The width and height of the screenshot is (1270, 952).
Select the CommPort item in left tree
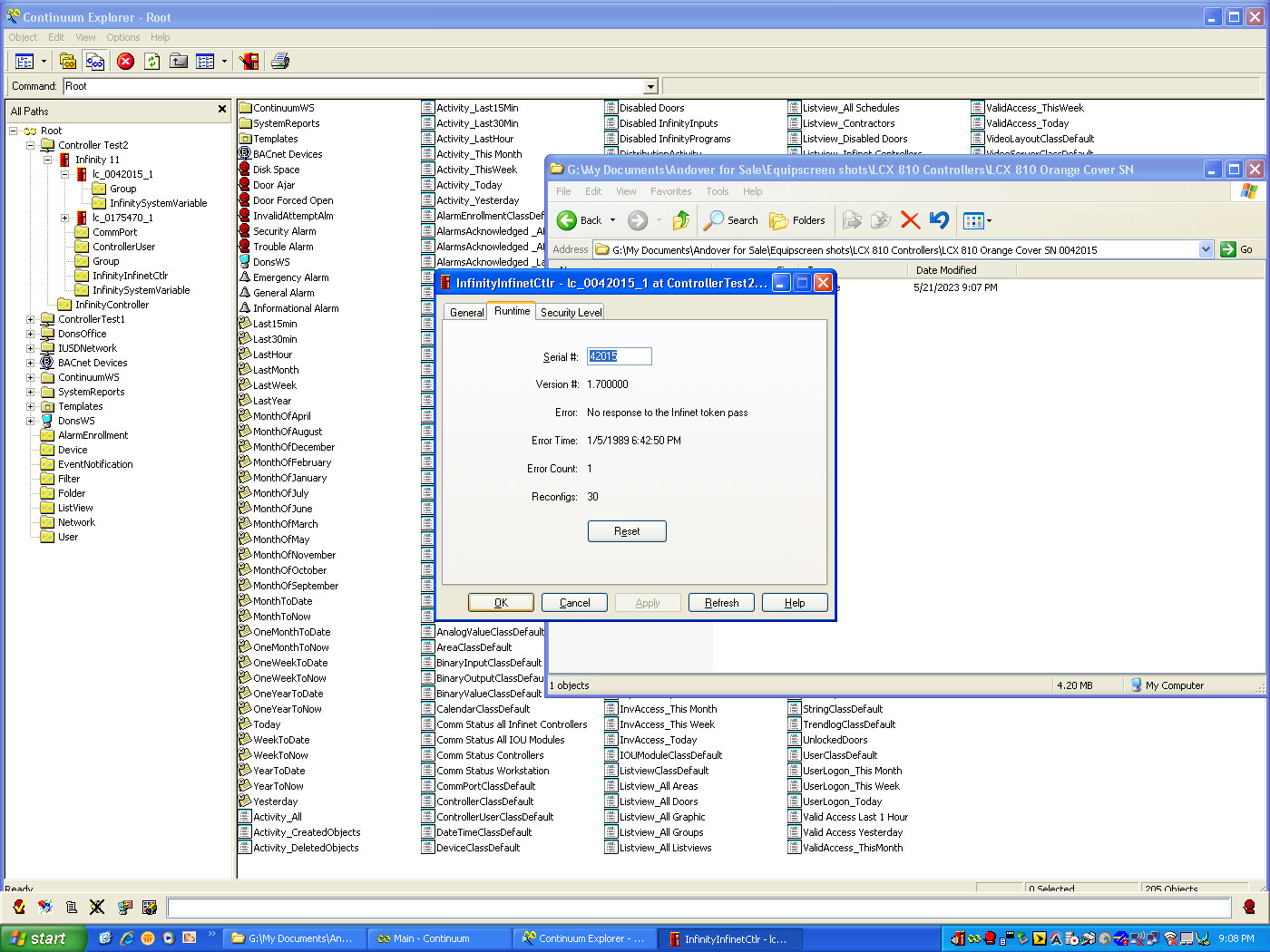pyautogui.click(x=114, y=232)
